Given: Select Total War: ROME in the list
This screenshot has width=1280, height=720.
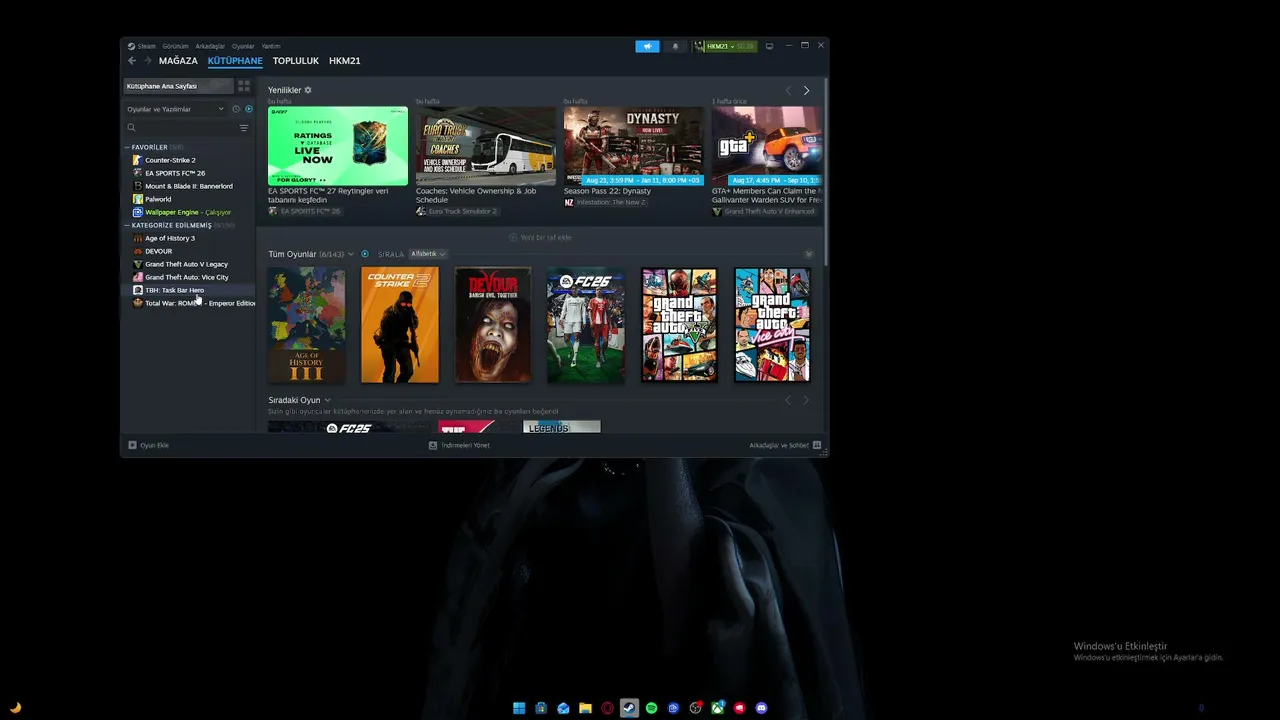Looking at the screenshot, I should [189, 303].
